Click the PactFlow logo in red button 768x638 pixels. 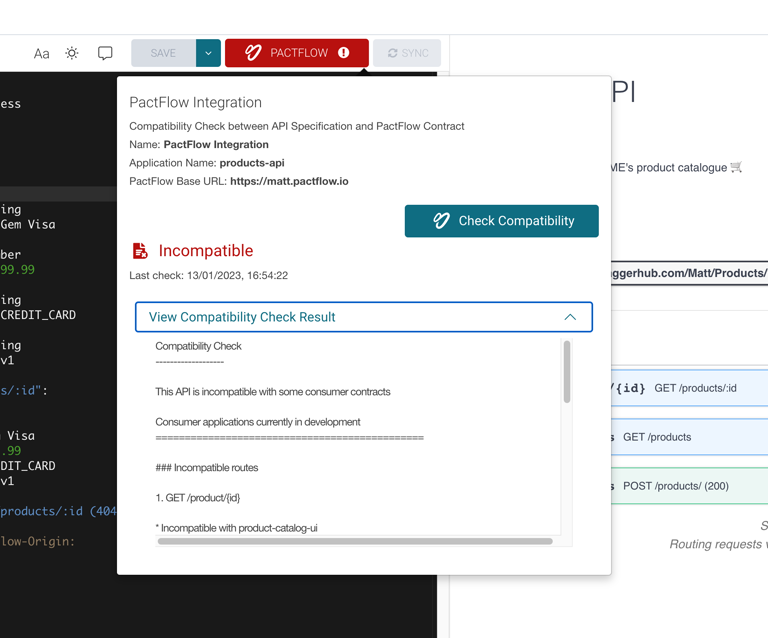tap(253, 53)
